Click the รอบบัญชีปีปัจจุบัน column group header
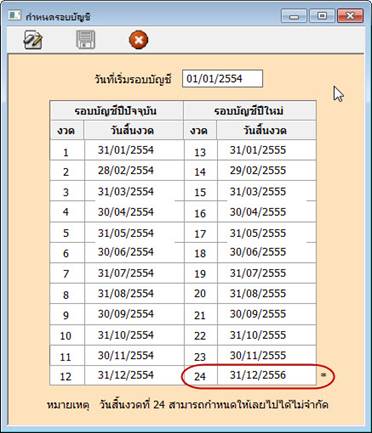The image size is (372, 433). tap(116, 111)
